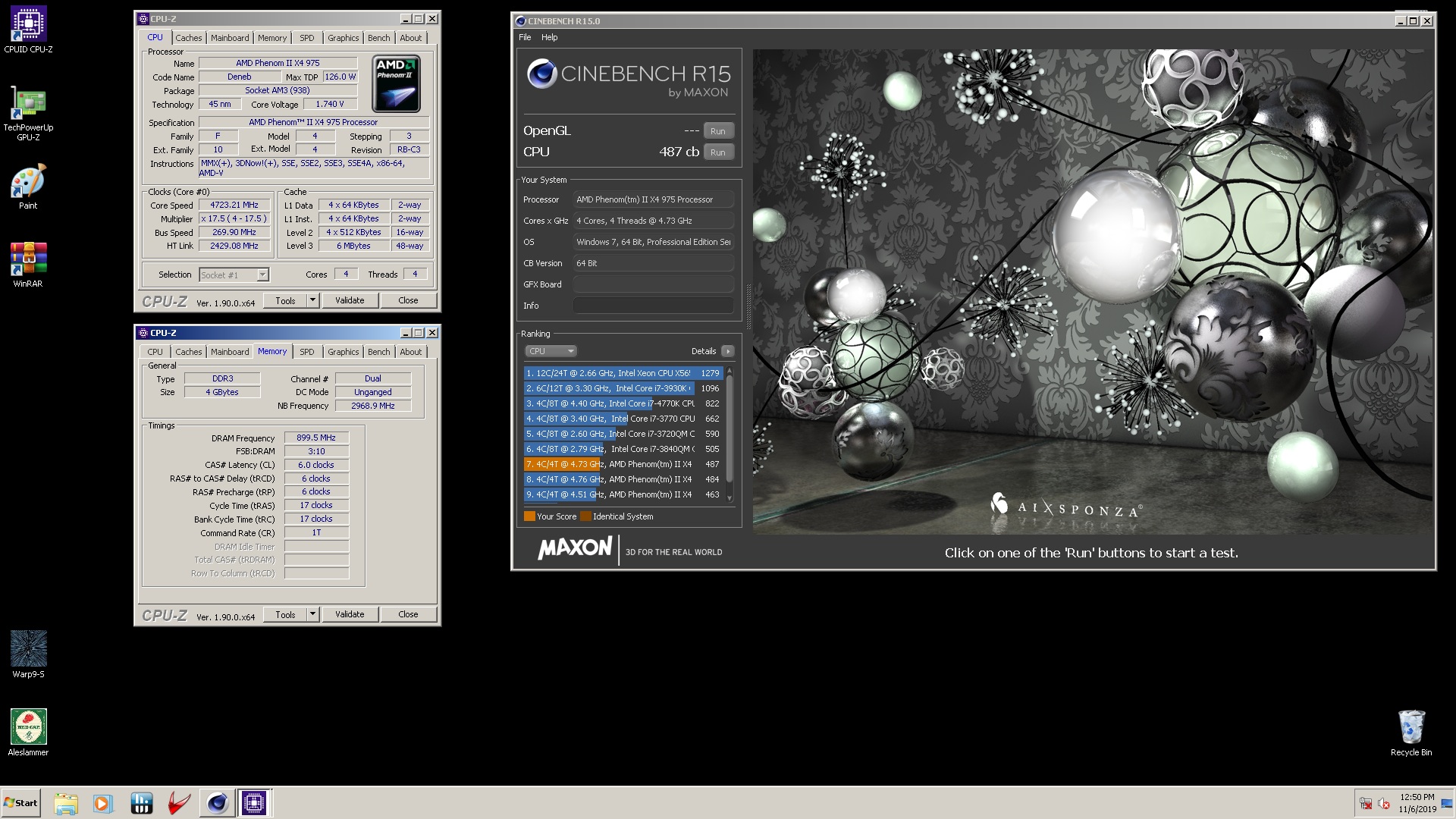Open the About tab in lower CPU-Z window
This screenshot has width=1456, height=819.
click(x=410, y=352)
